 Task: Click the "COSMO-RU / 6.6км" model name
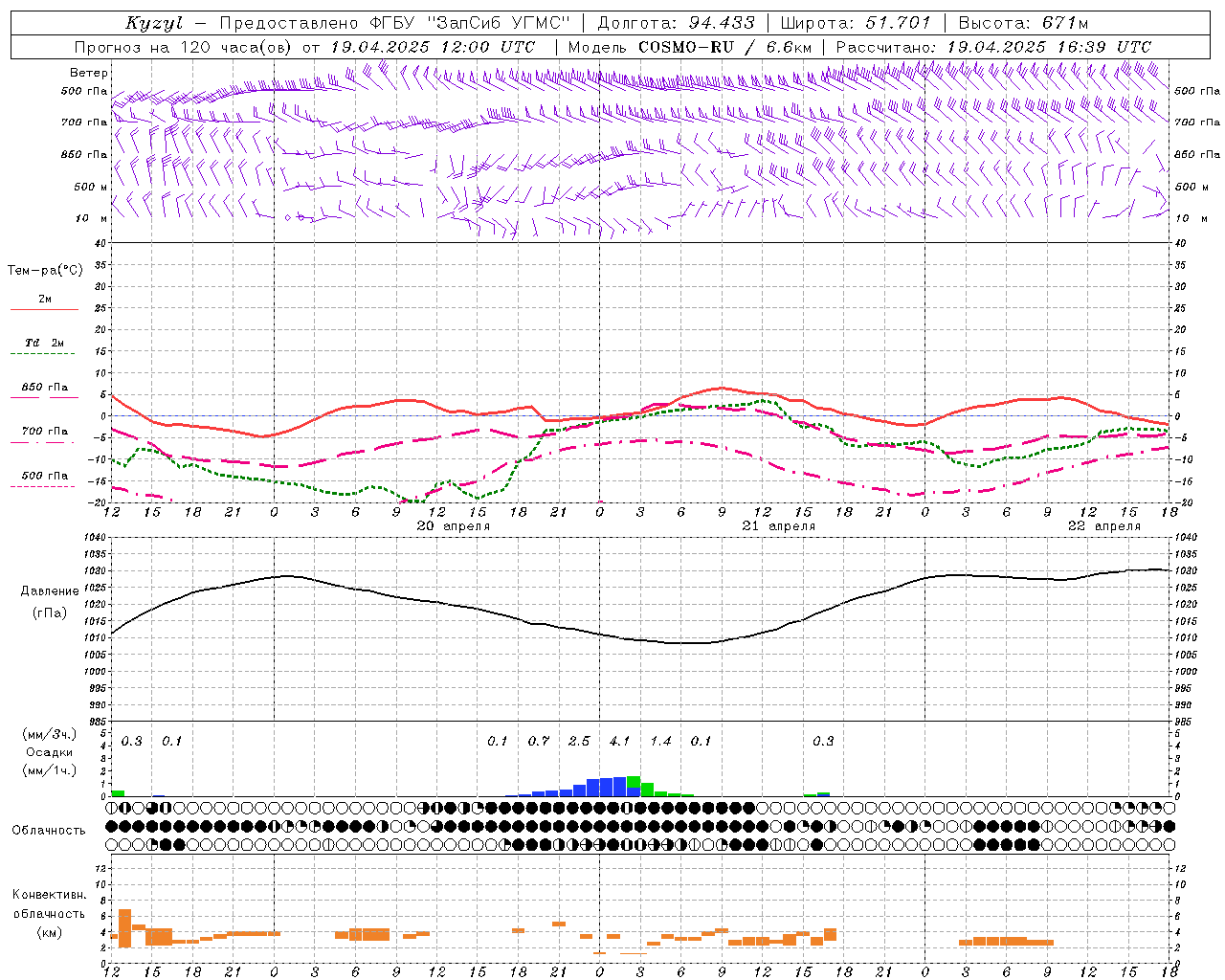[x=724, y=47]
